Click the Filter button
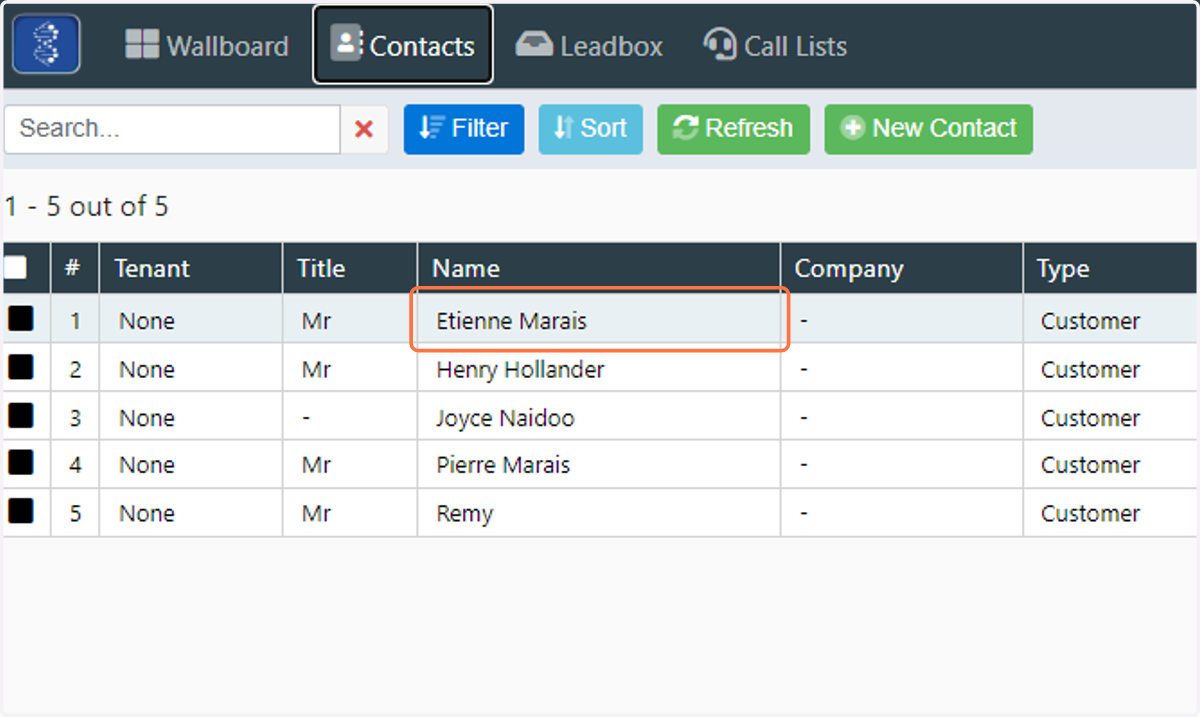Screen dimensions: 1200x717 464,129
